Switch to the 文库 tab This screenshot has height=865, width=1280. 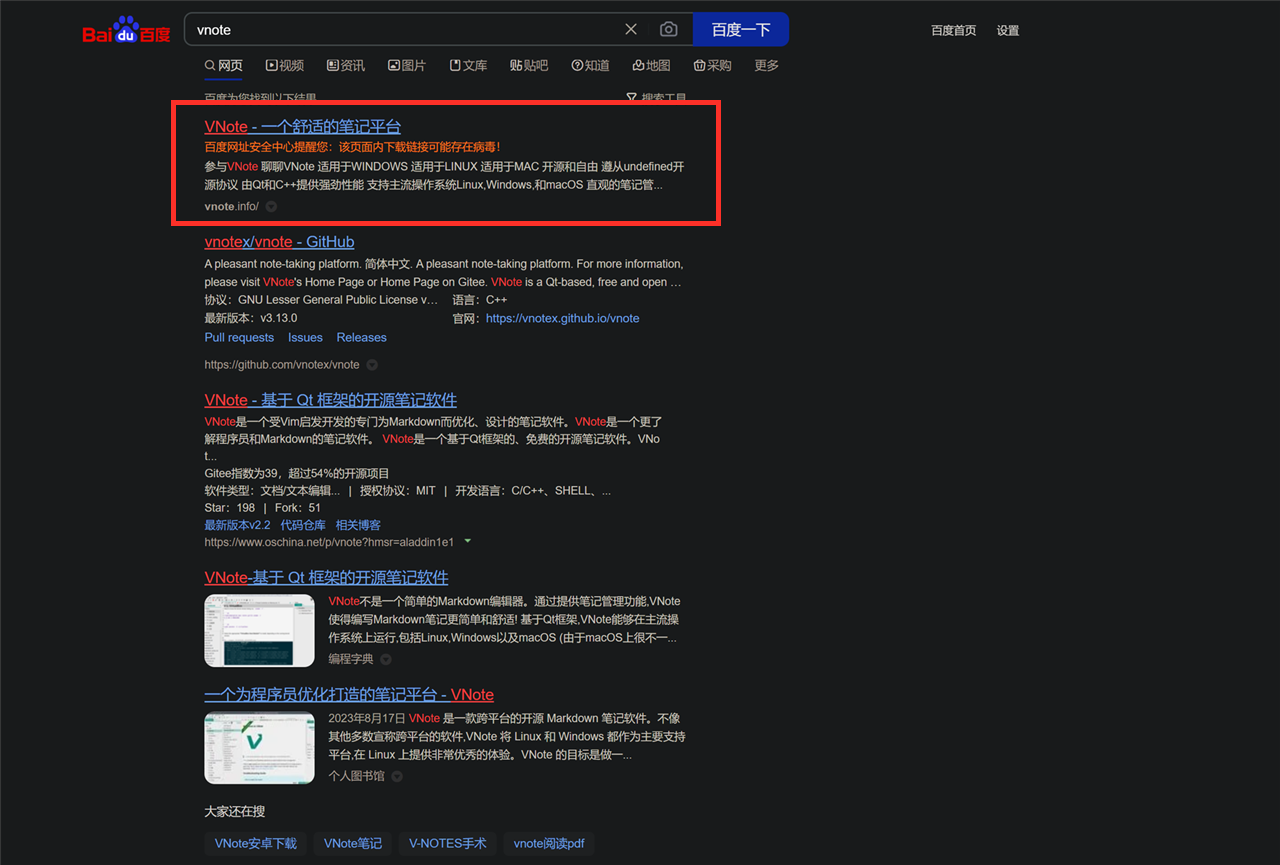coord(468,66)
